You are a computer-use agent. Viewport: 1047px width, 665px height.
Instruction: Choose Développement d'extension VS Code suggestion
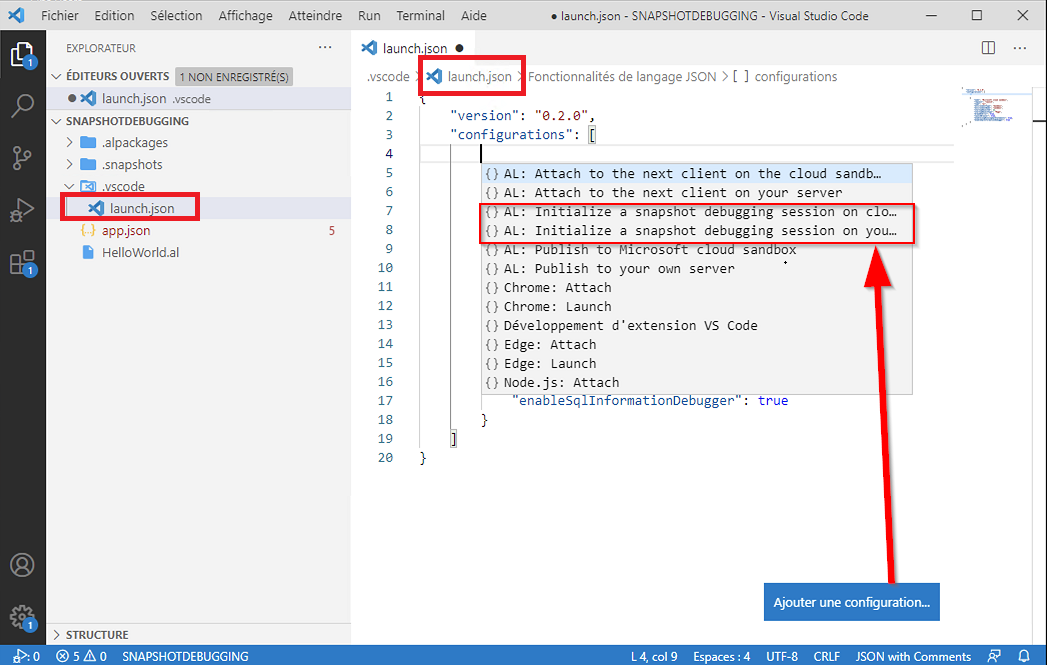click(x=696, y=326)
